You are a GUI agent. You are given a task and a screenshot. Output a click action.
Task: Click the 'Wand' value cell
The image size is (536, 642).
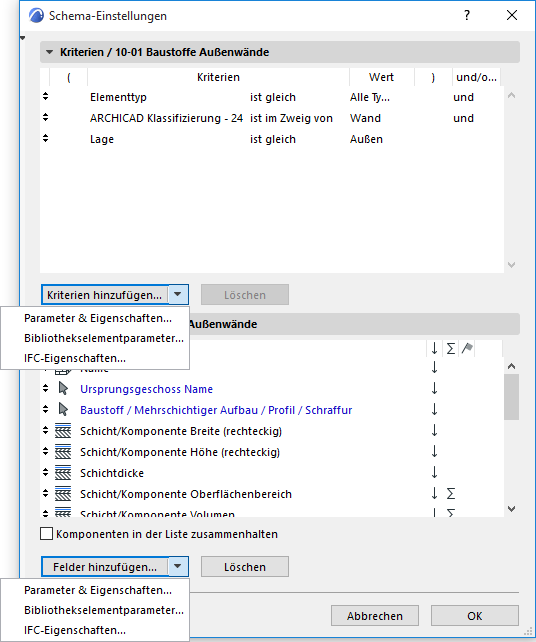click(365, 118)
